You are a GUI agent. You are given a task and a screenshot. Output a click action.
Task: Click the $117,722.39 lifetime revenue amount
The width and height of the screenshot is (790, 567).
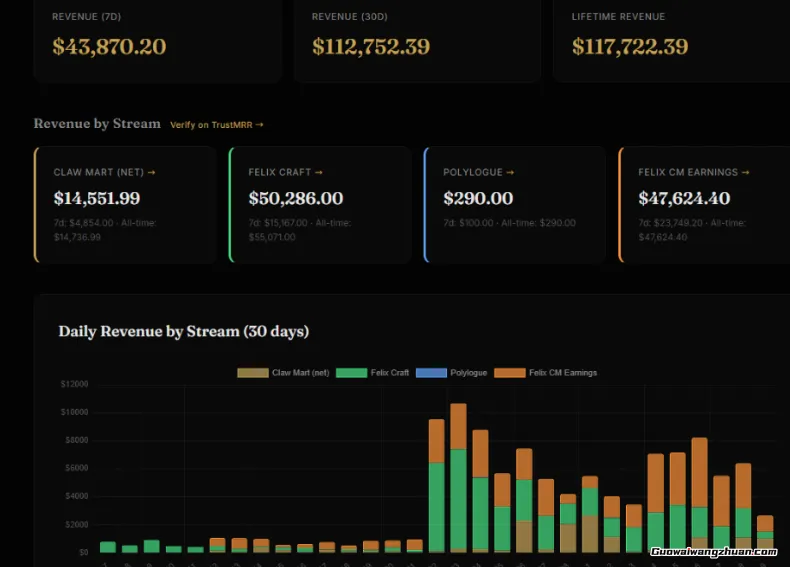coord(630,47)
